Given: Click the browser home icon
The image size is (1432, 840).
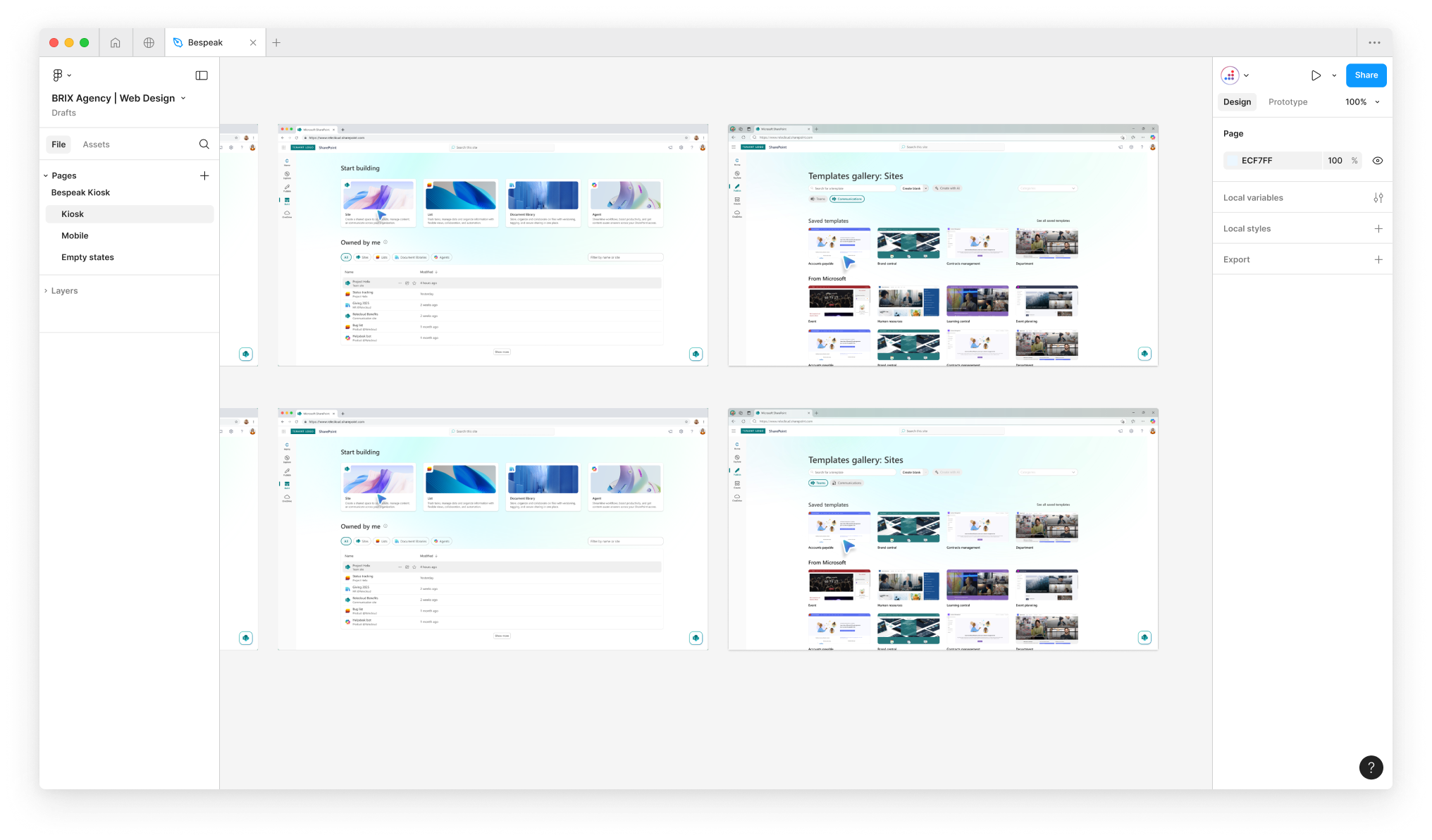Looking at the screenshot, I should pyautogui.click(x=116, y=42).
